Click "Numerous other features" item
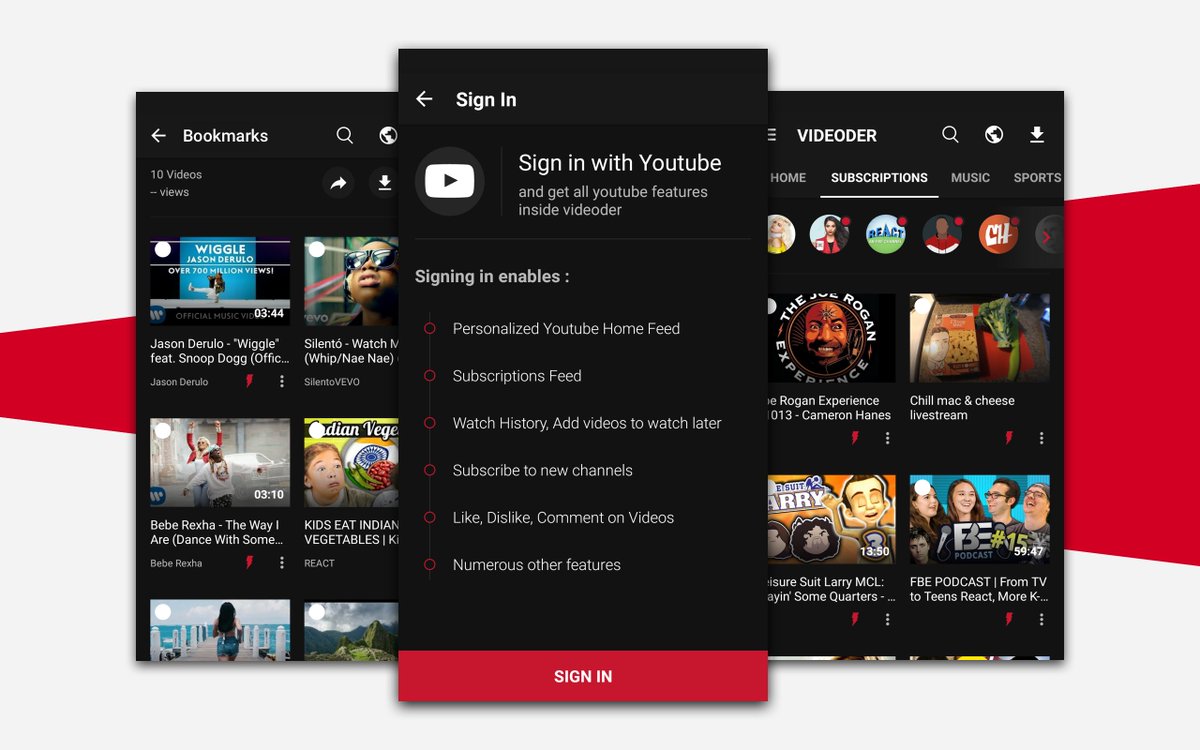This screenshot has height=750, width=1200. click(537, 565)
